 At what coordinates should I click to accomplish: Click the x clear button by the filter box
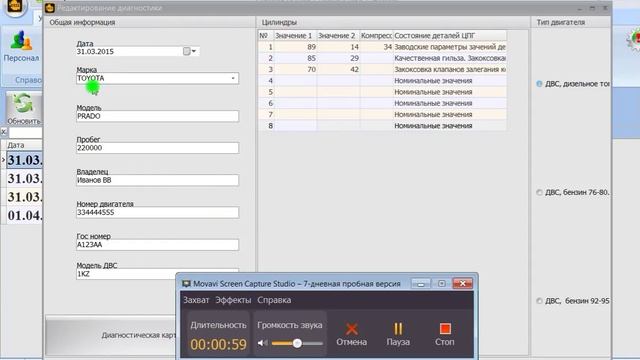point(4,132)
